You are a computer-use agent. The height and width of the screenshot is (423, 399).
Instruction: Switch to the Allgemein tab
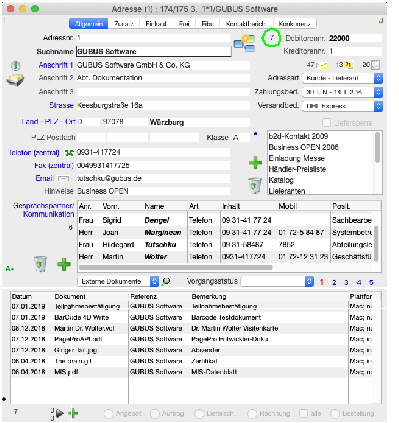click(89, 24)
